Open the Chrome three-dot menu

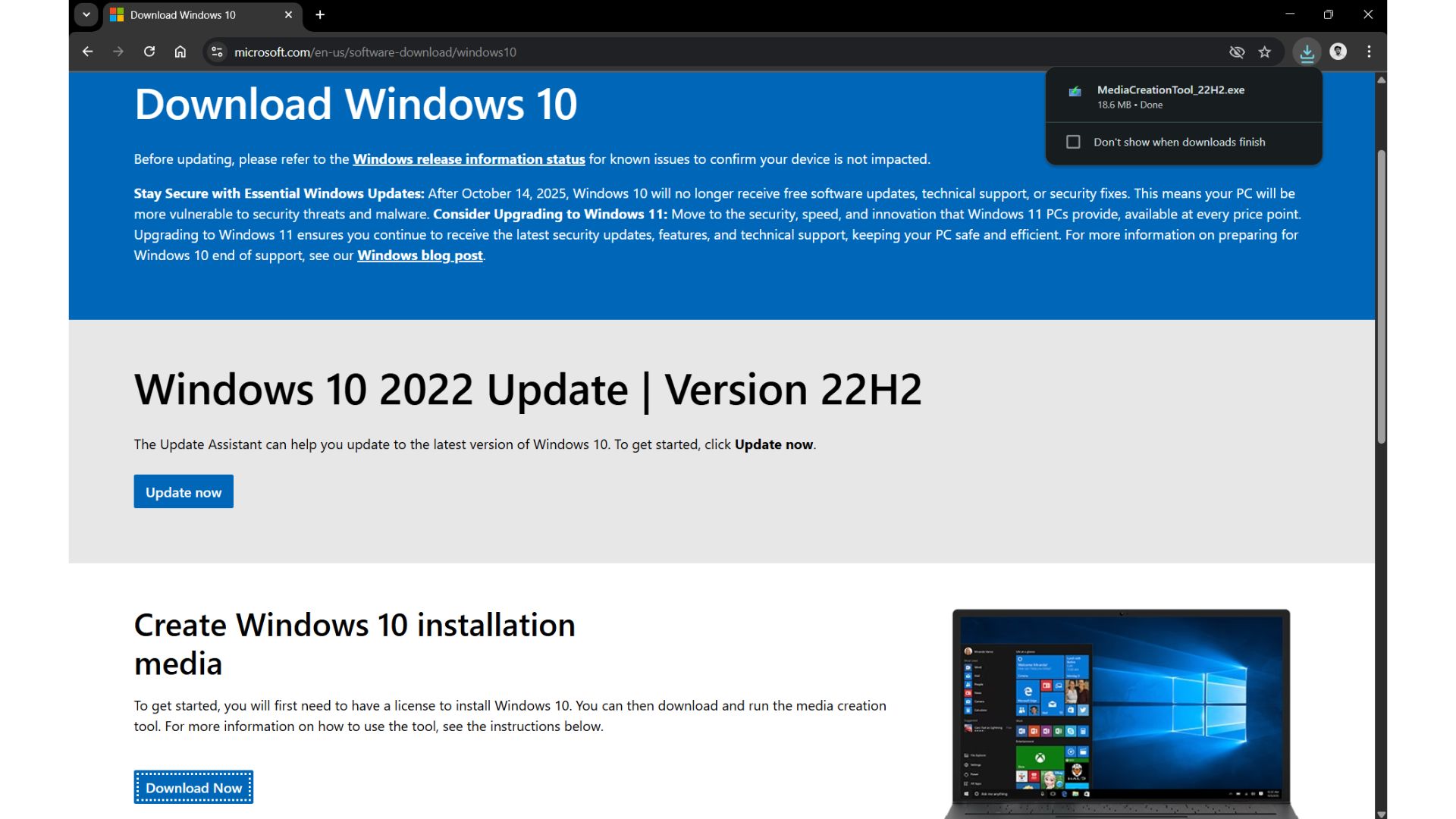[x=1369, y=52]
